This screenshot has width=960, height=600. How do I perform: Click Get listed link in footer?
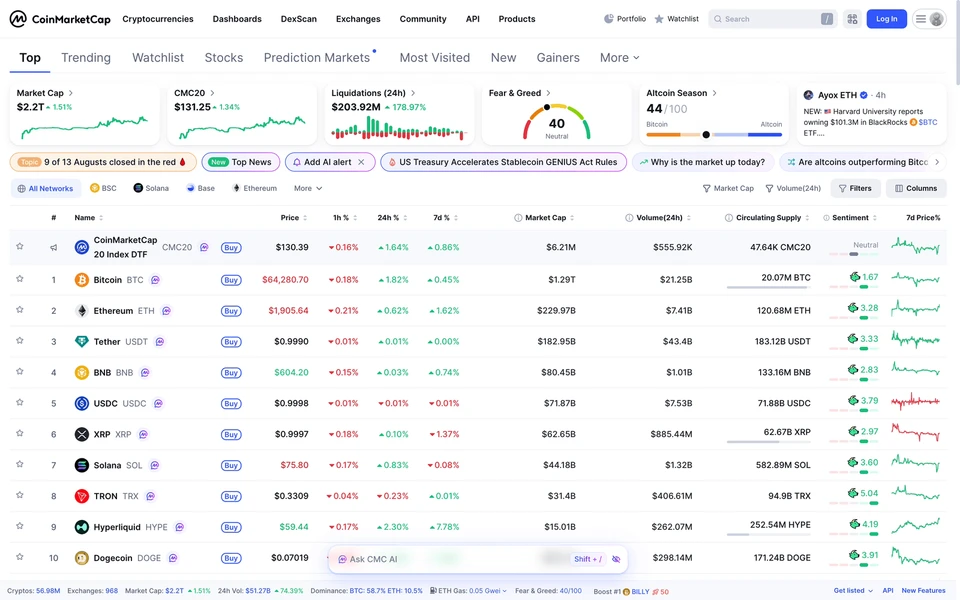853,591
